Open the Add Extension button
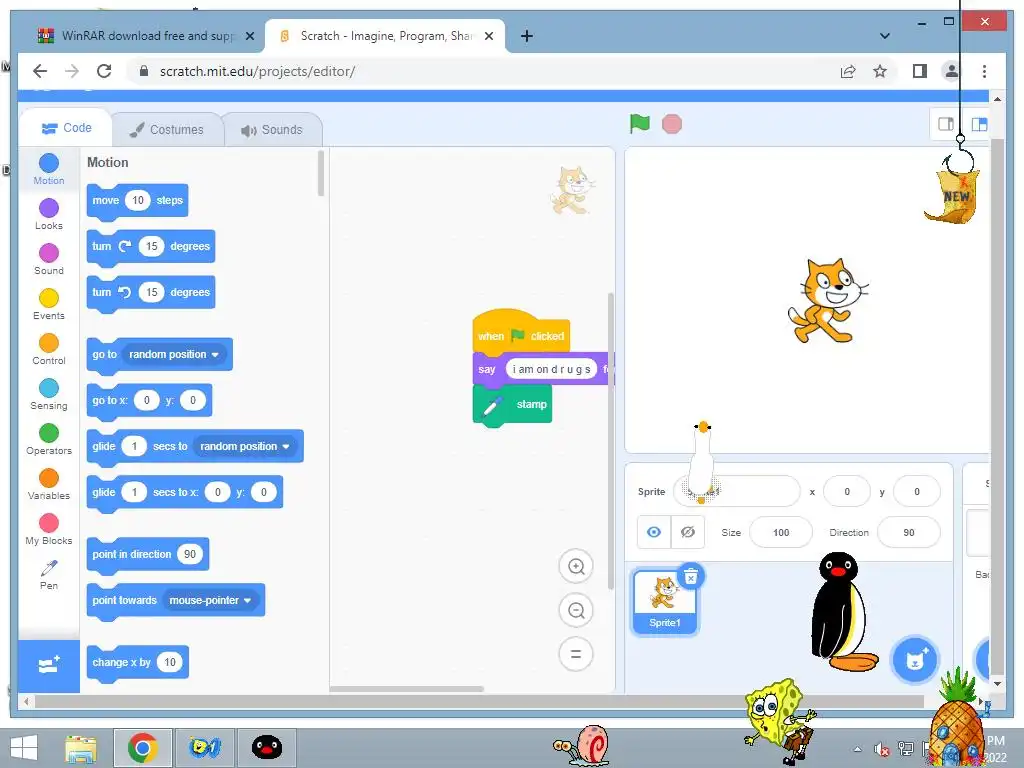1024x768 pixels. click(49, 665)
